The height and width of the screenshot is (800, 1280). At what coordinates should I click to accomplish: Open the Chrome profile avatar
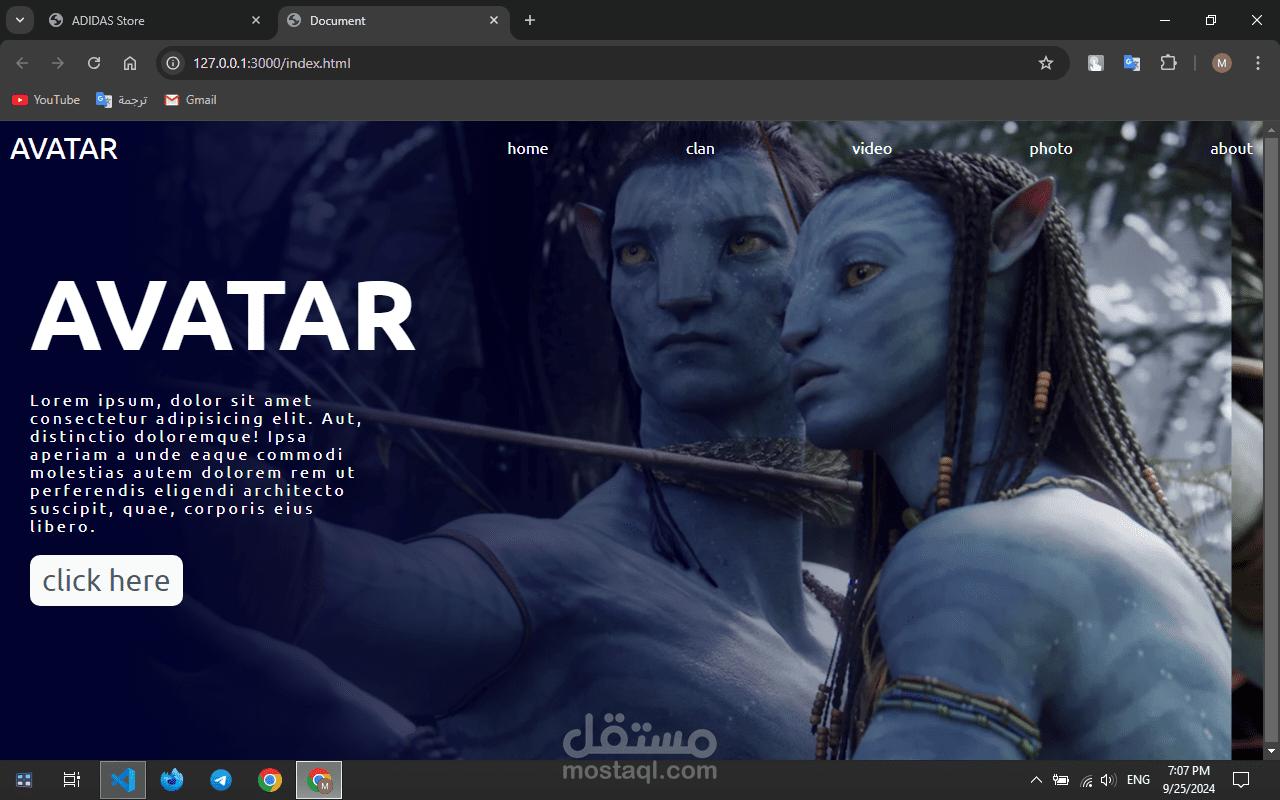1222,63
